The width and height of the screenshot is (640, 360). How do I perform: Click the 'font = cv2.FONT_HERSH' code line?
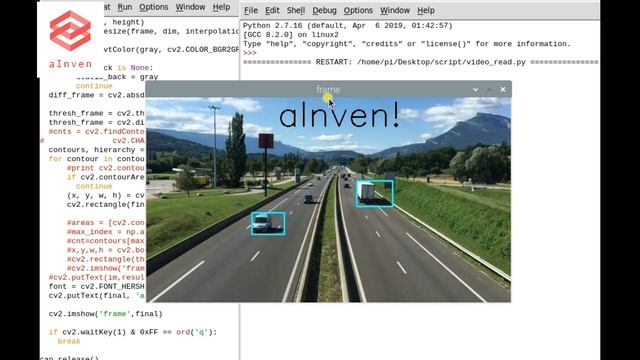(x=97, y=287)
